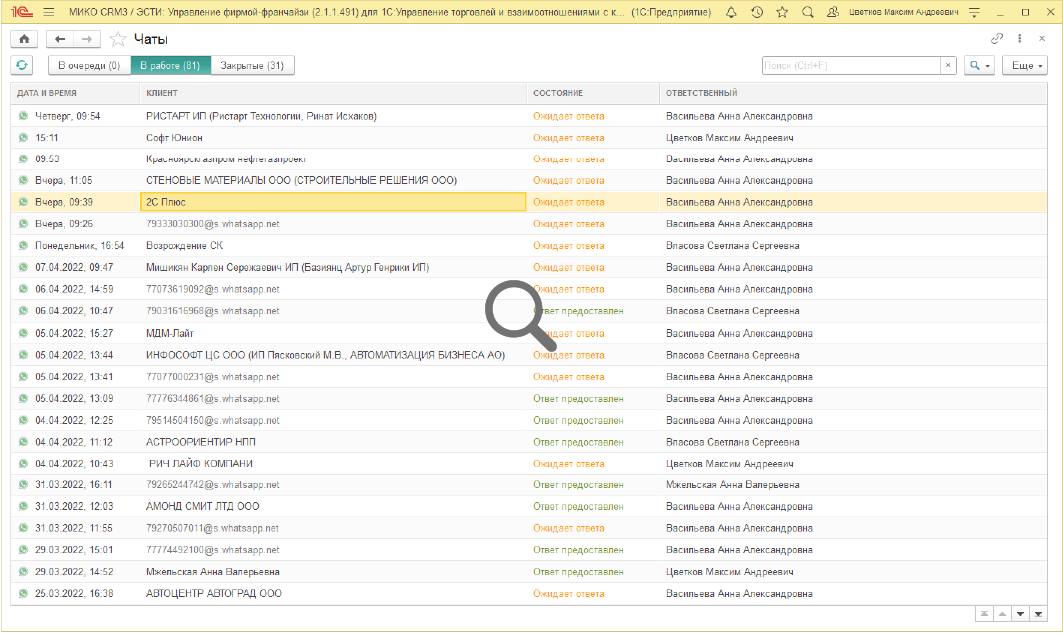Move up one page arrow
This screenshot has height=633, width=1063.
tap(1002, 614)
